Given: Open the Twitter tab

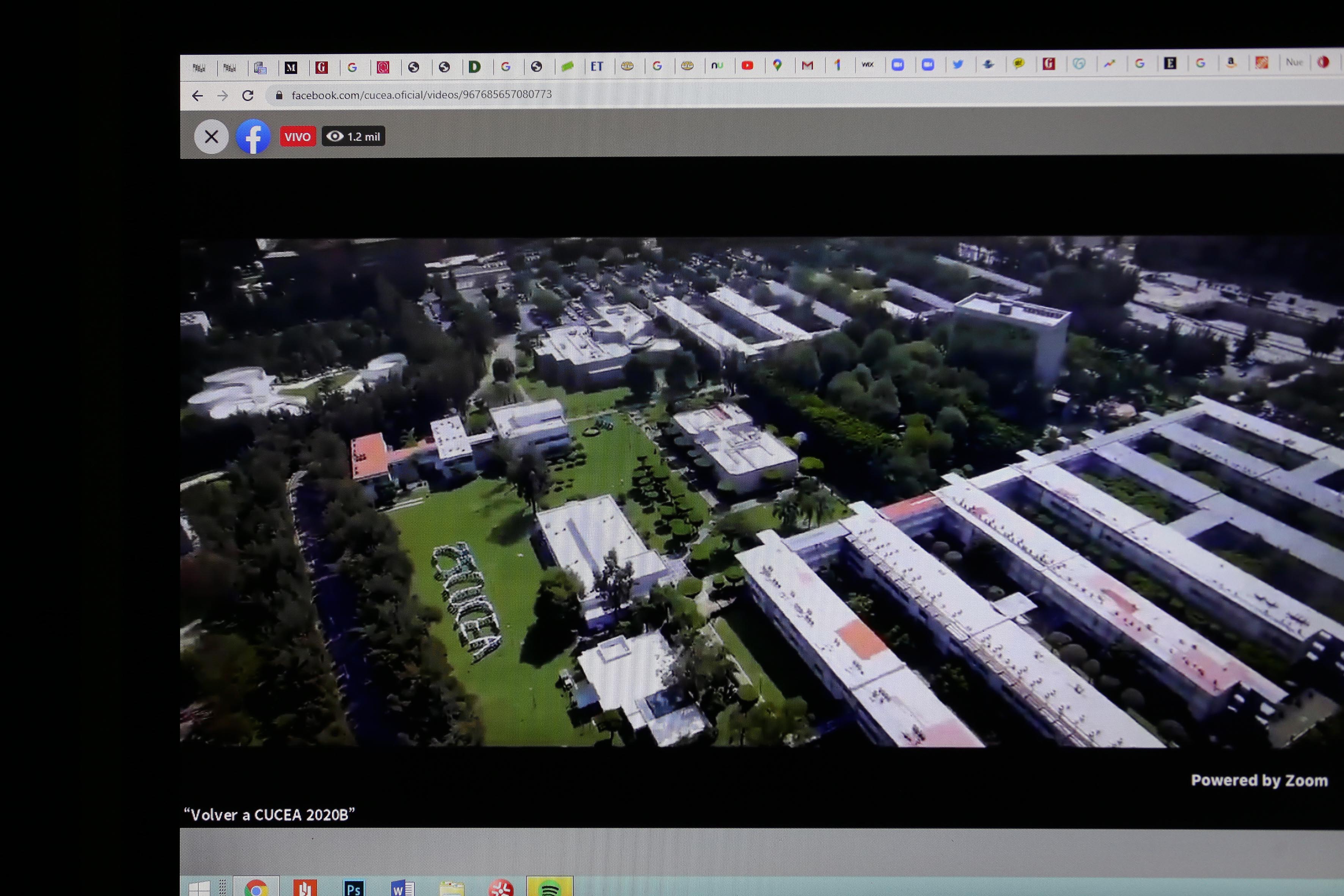Looking at the screenshot, I should [958, 64].
